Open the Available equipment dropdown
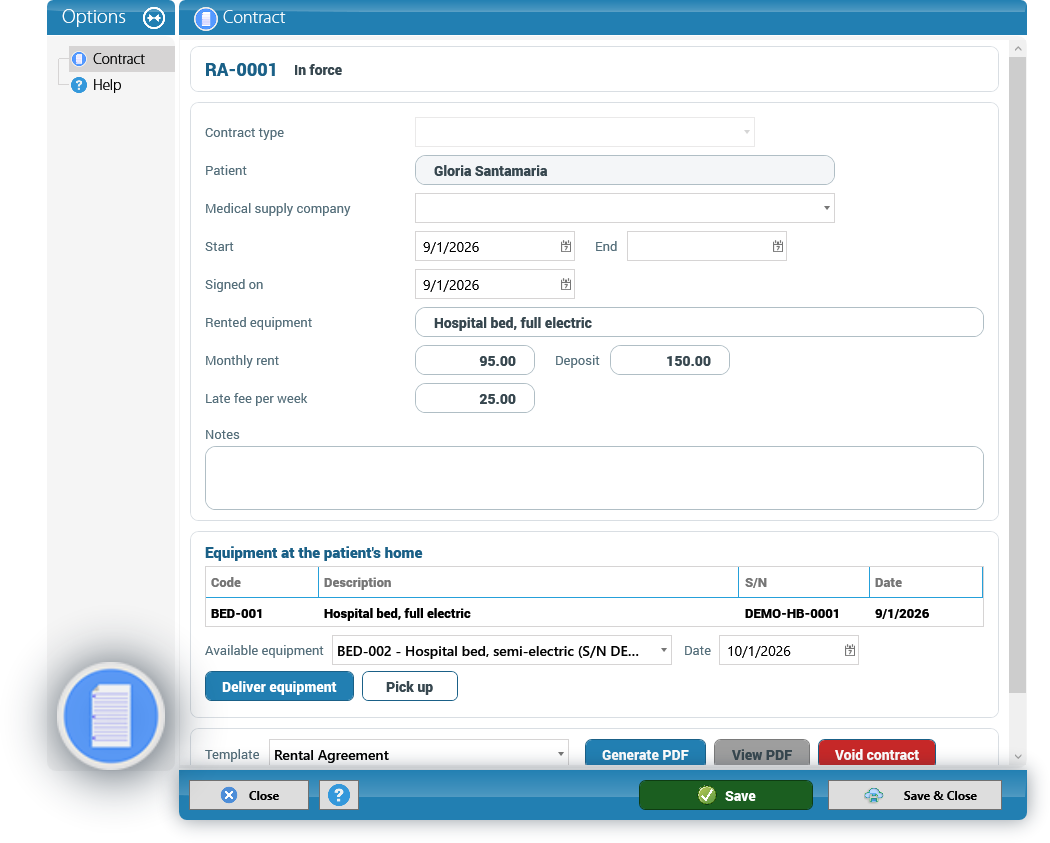The height and width of the screenshot is (843, 1050). coord(663,650)
